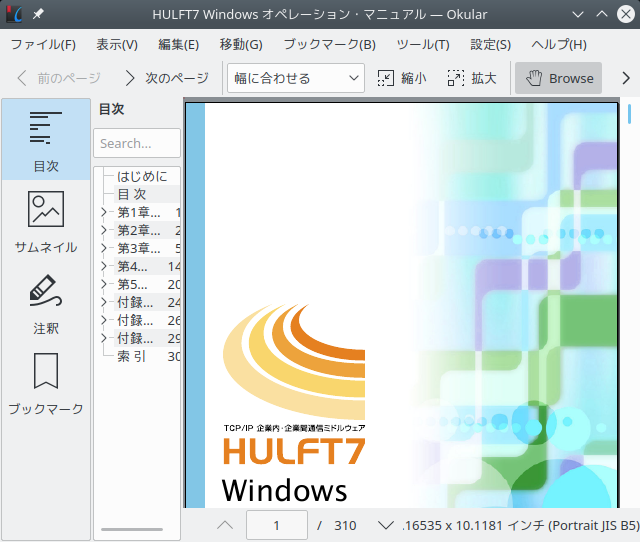Select the 第3章 contents entry text

(138, 248)
